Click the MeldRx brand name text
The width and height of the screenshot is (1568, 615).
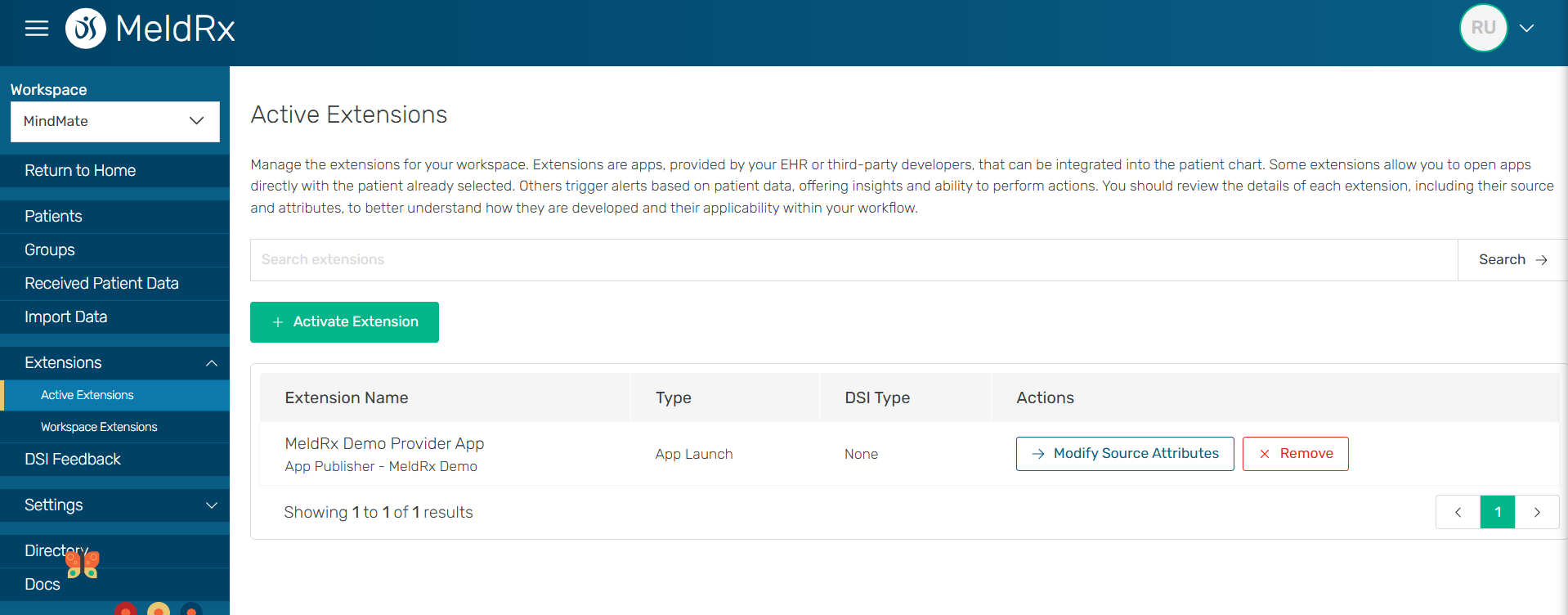pyautogui.click(x=175, y=29)
